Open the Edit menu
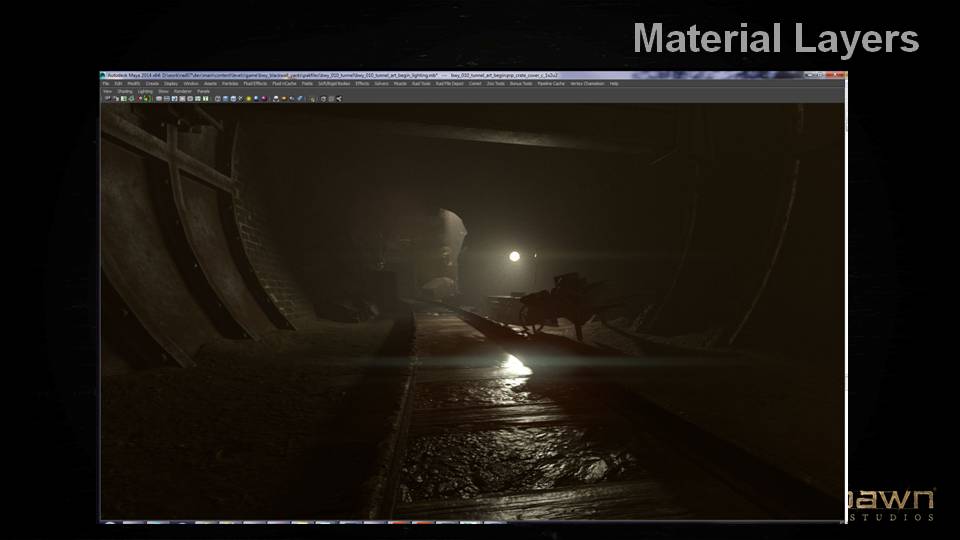Screen dimensions: 960x540 point(118,84)
